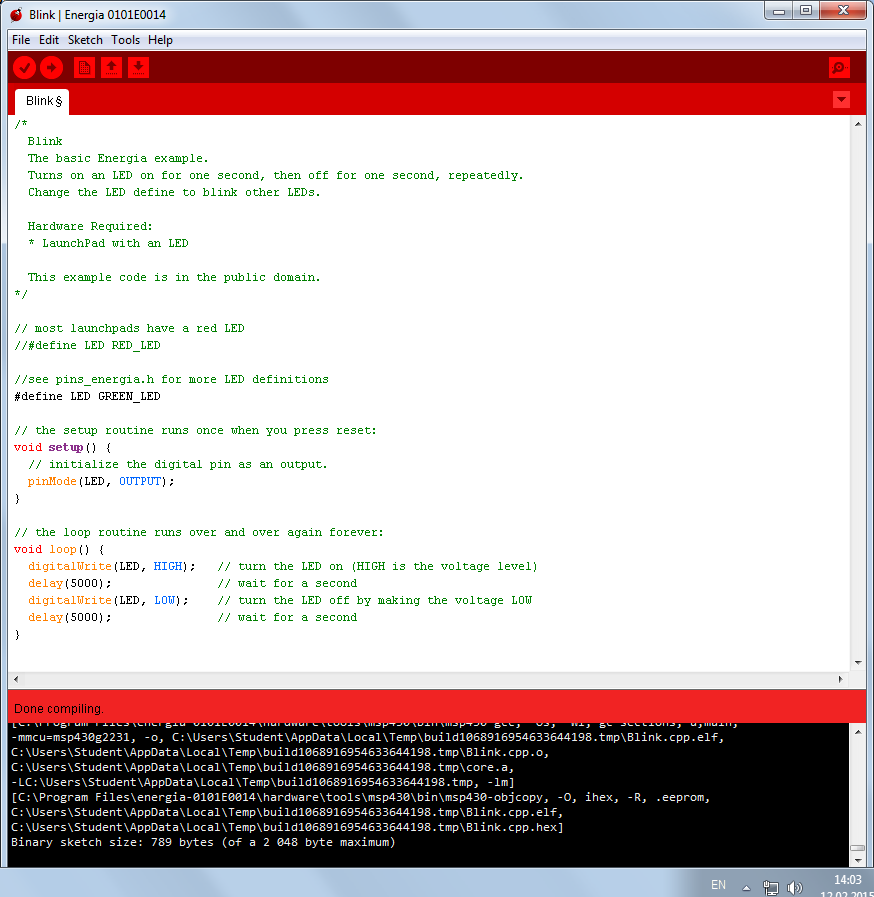
Task: Open the Help menu
Action: (160, 40)
